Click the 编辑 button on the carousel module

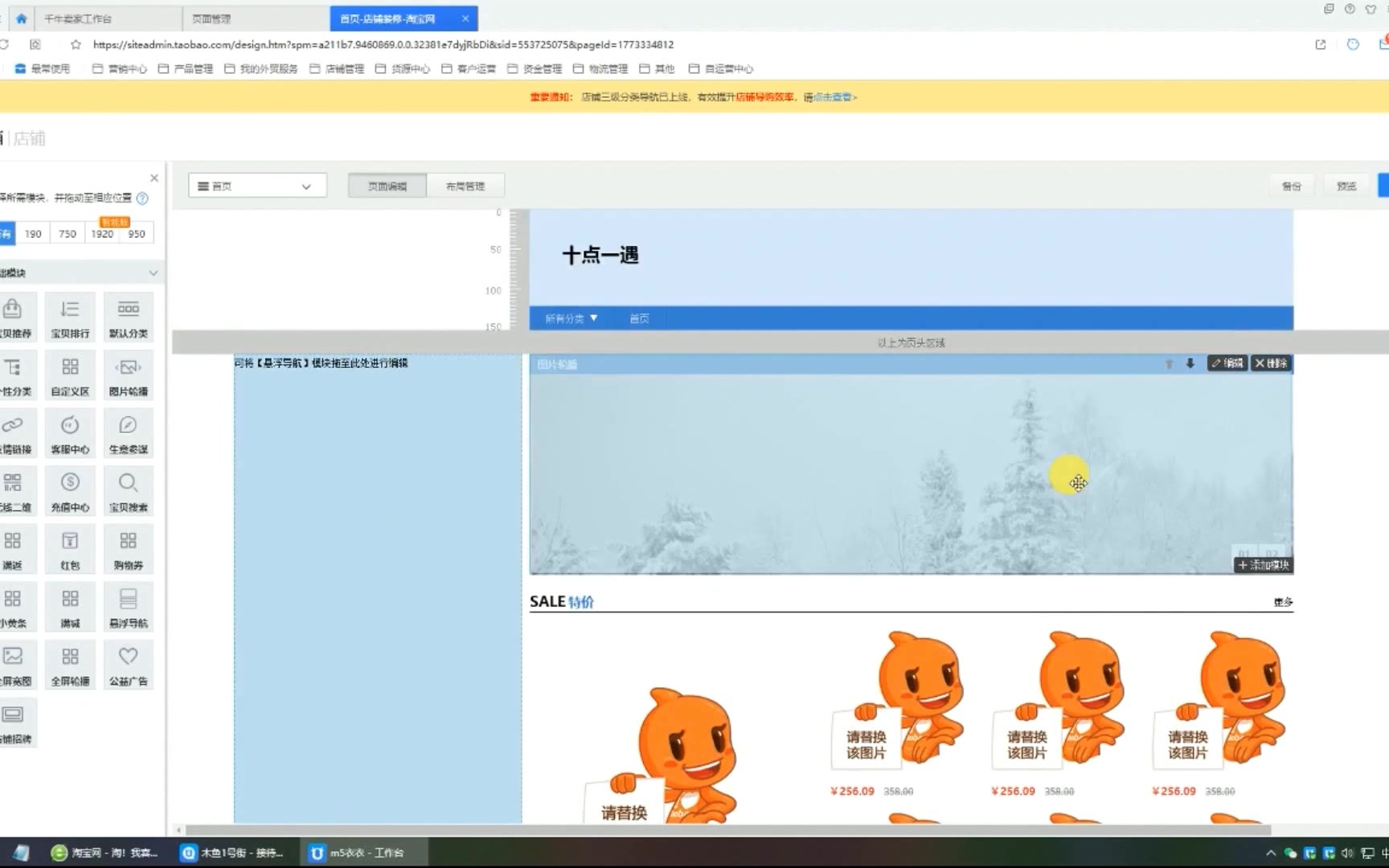click(1227, 363)
